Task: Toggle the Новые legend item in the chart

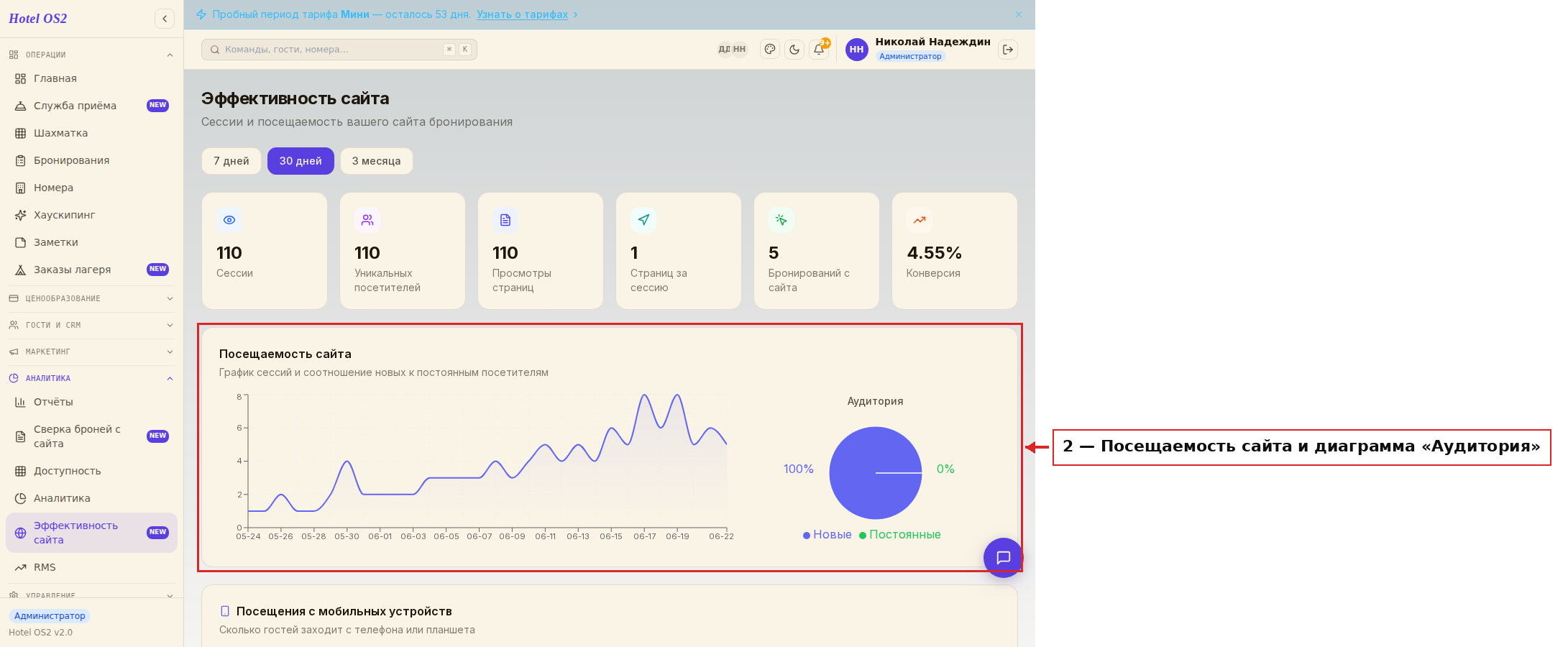Action: pos(827,535)
